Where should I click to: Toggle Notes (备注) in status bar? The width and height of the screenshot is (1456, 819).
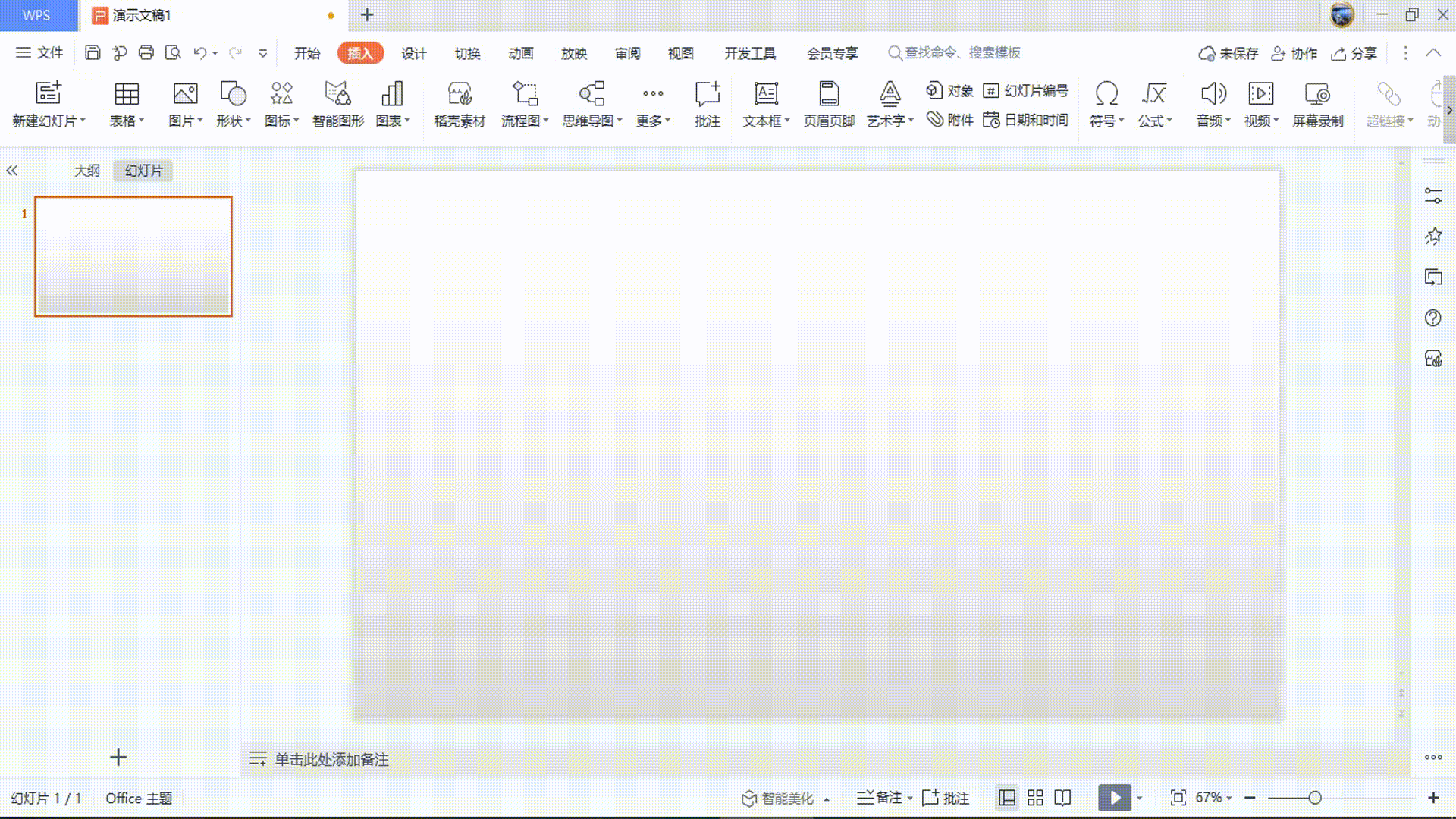tap(880, 798)
